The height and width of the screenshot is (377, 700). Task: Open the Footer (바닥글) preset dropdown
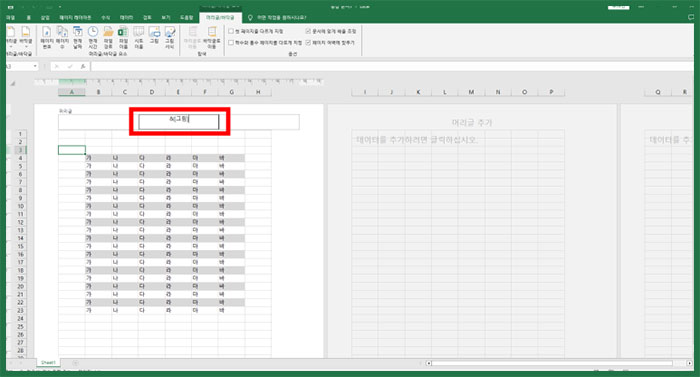click(x=26, y=37)
